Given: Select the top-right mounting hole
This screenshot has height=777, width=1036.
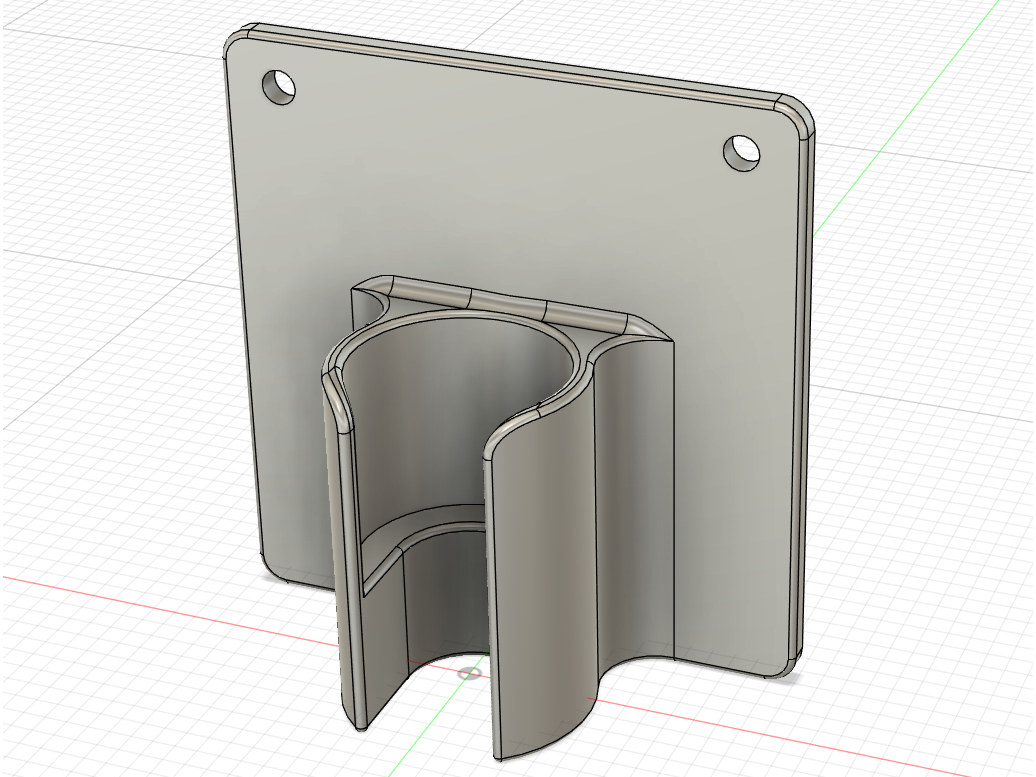Looking at the screenshot, I should [x=741, y=153].
